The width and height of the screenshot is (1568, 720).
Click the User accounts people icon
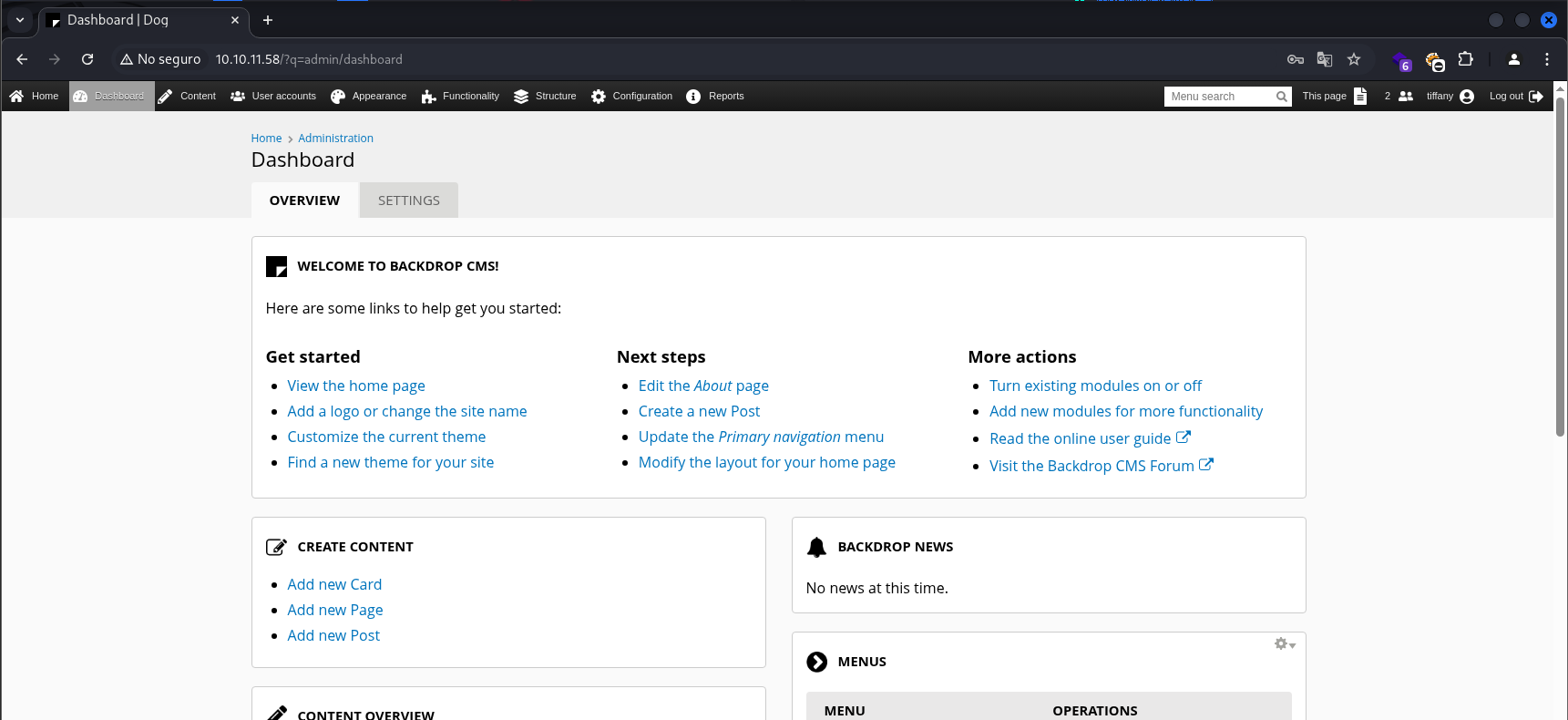238,97
